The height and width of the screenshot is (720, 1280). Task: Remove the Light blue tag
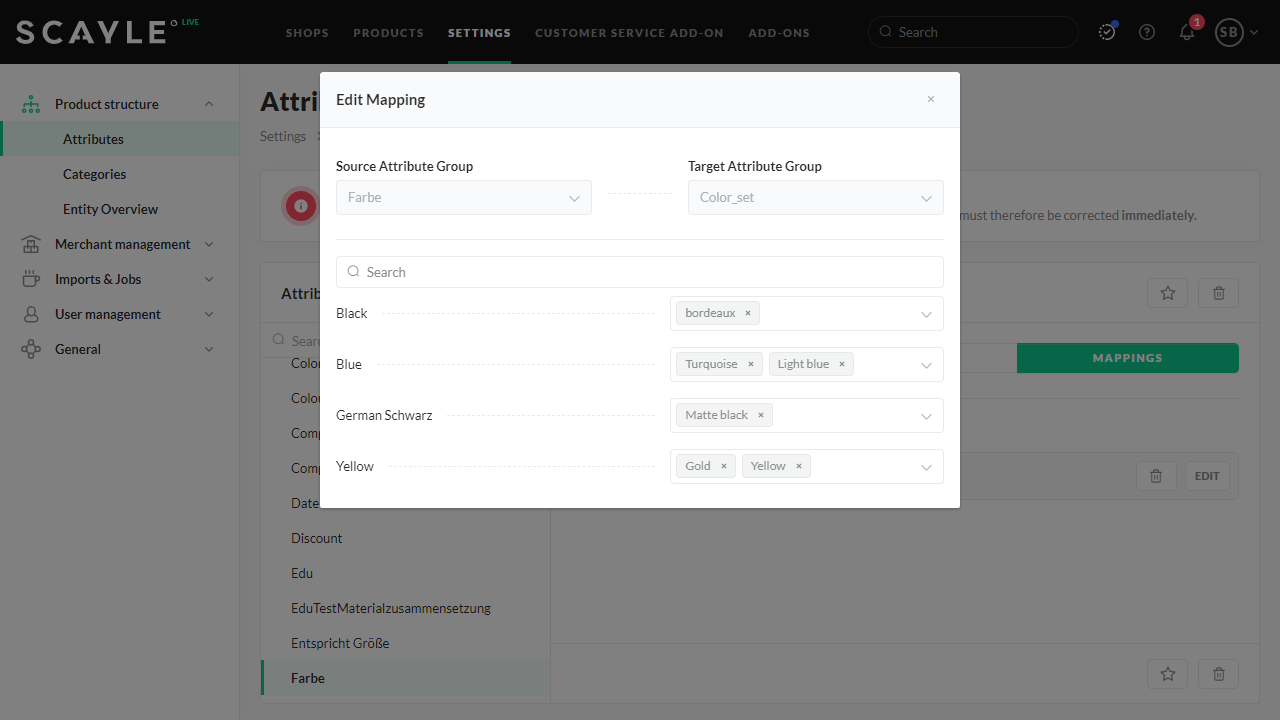point(841,364)
